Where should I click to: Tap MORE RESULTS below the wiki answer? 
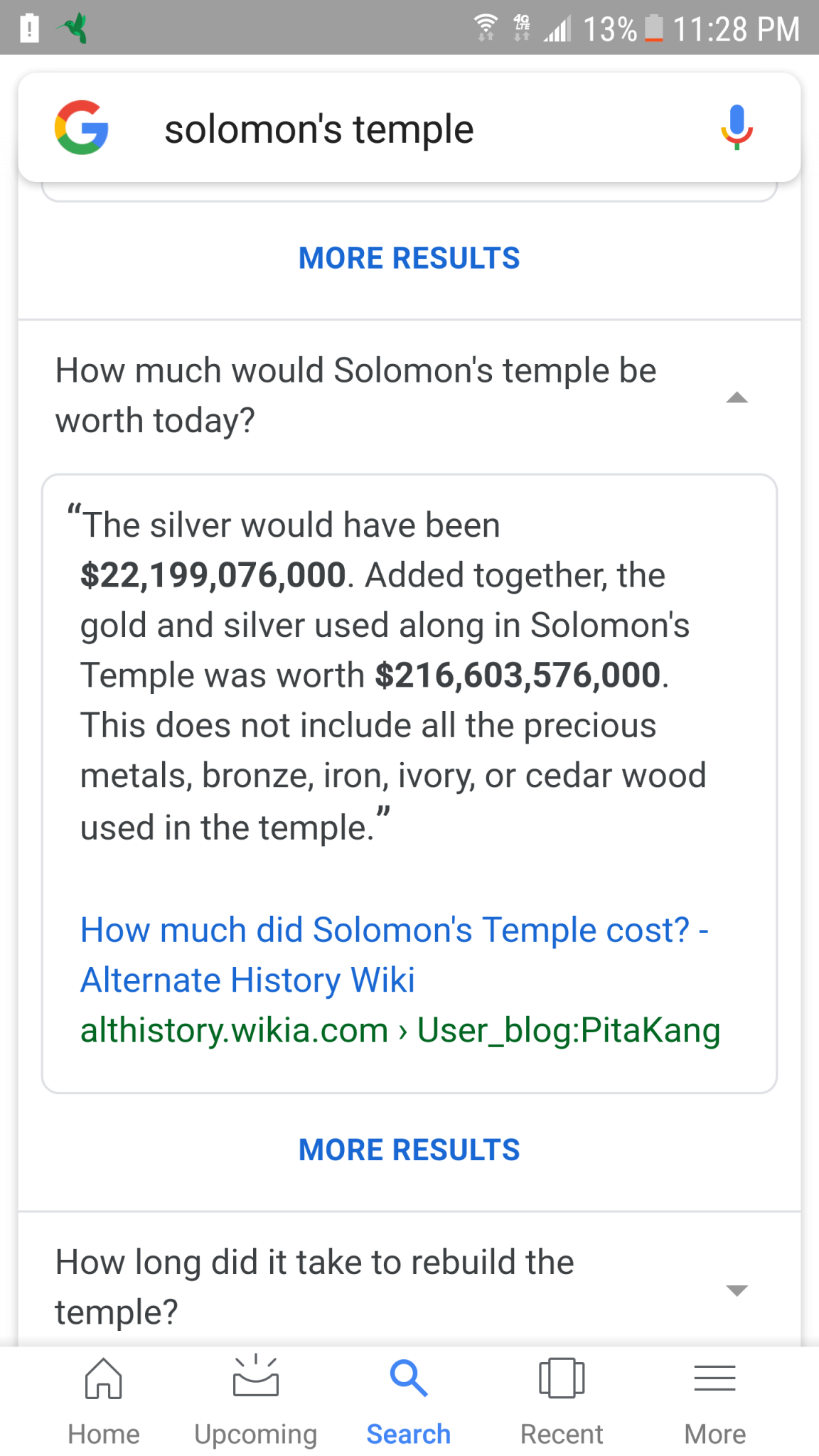(409, 1150)
